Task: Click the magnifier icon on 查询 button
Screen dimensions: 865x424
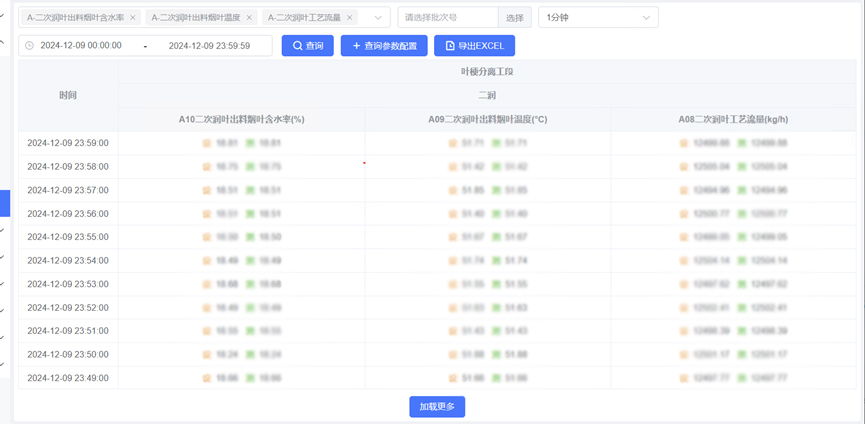Action: (298, 46)
